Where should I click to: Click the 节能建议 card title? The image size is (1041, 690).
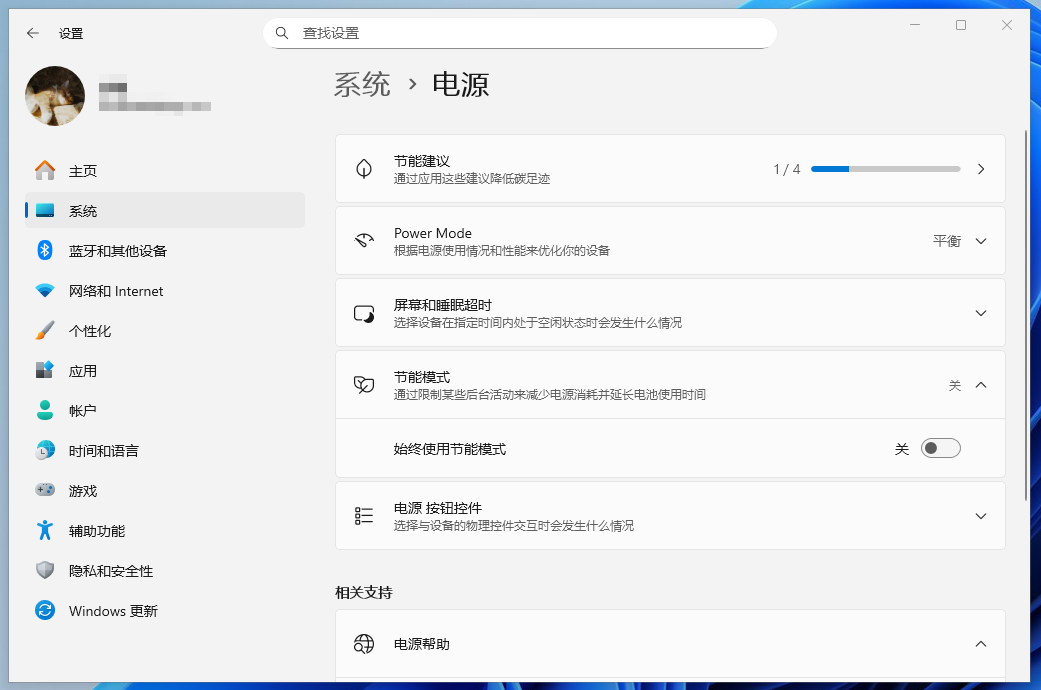pyautogui.click(x=422, y=161)
